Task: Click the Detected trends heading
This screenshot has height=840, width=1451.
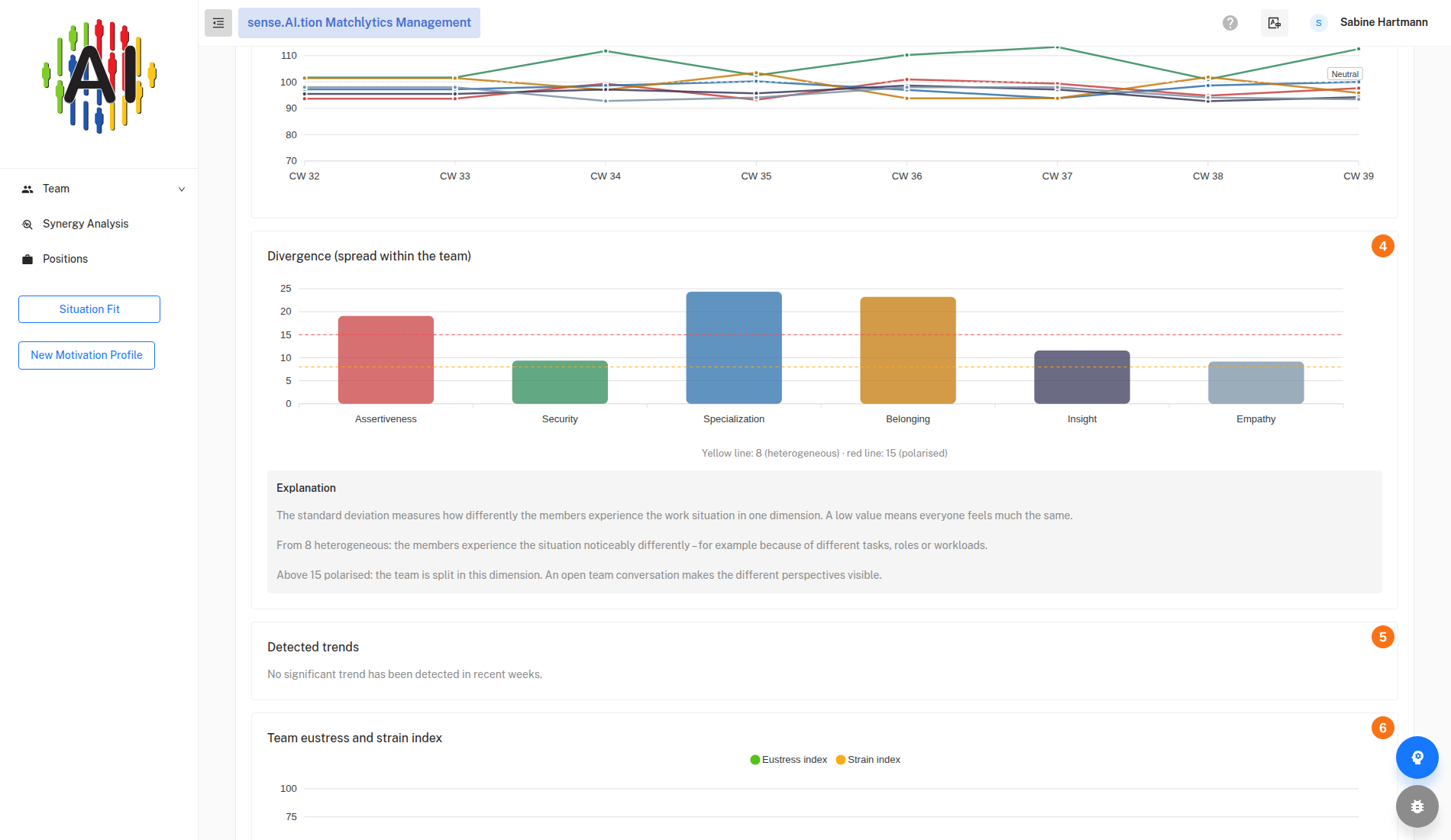Action: 313,647
